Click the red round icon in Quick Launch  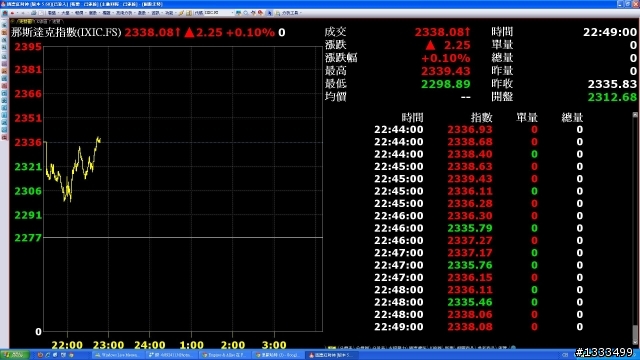click(x=40, y=355)
